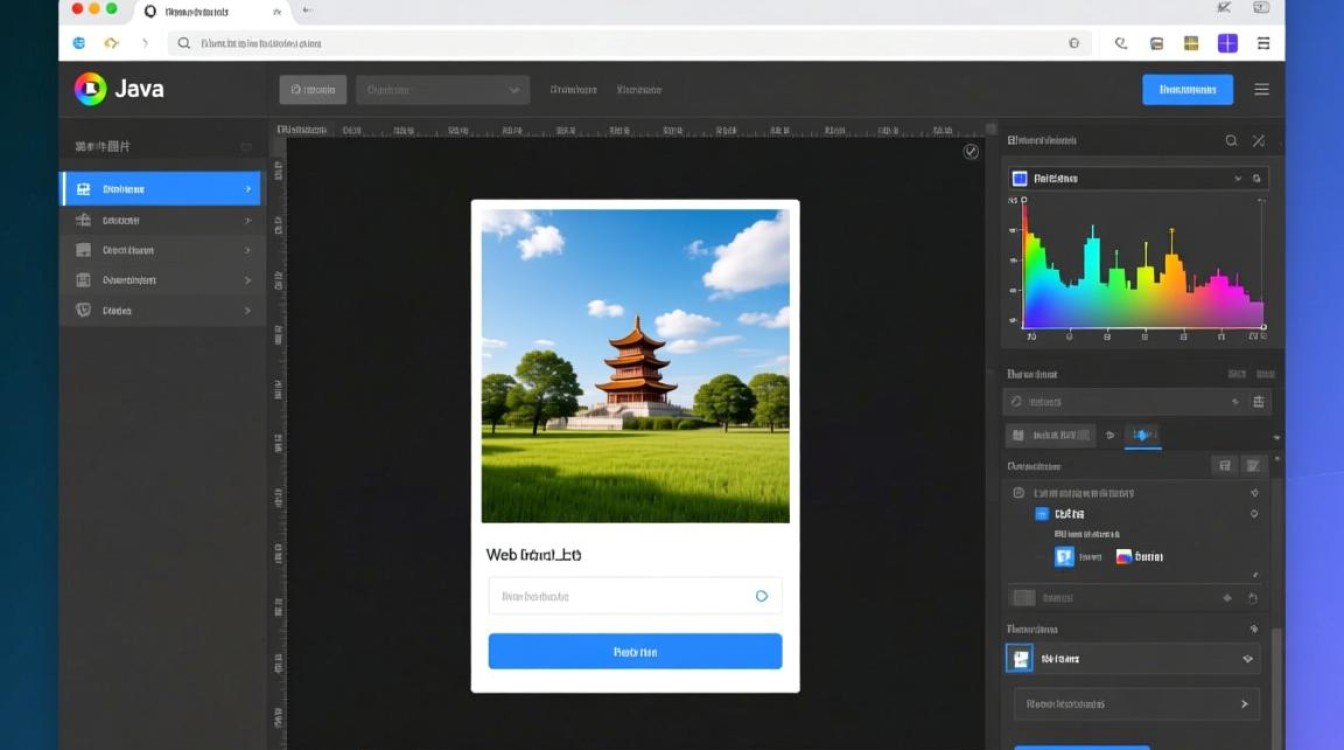Click the purple grid extension icon
Viewport: 1344px width, 750px height.
pyautogui.click(x=1227, y=43)
